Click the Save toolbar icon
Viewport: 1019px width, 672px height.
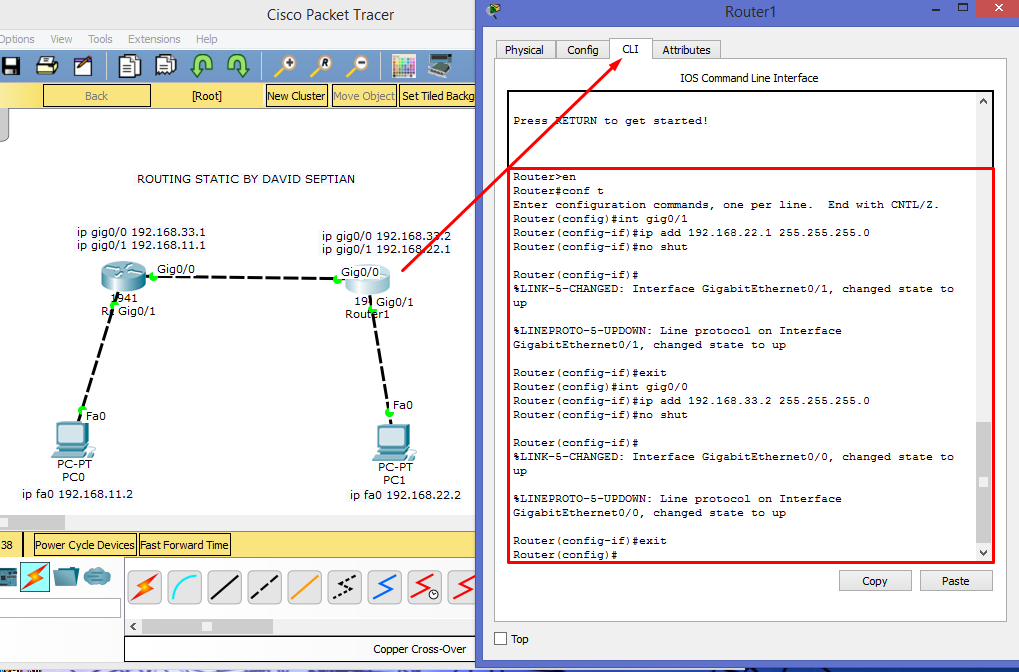(11, 65)
